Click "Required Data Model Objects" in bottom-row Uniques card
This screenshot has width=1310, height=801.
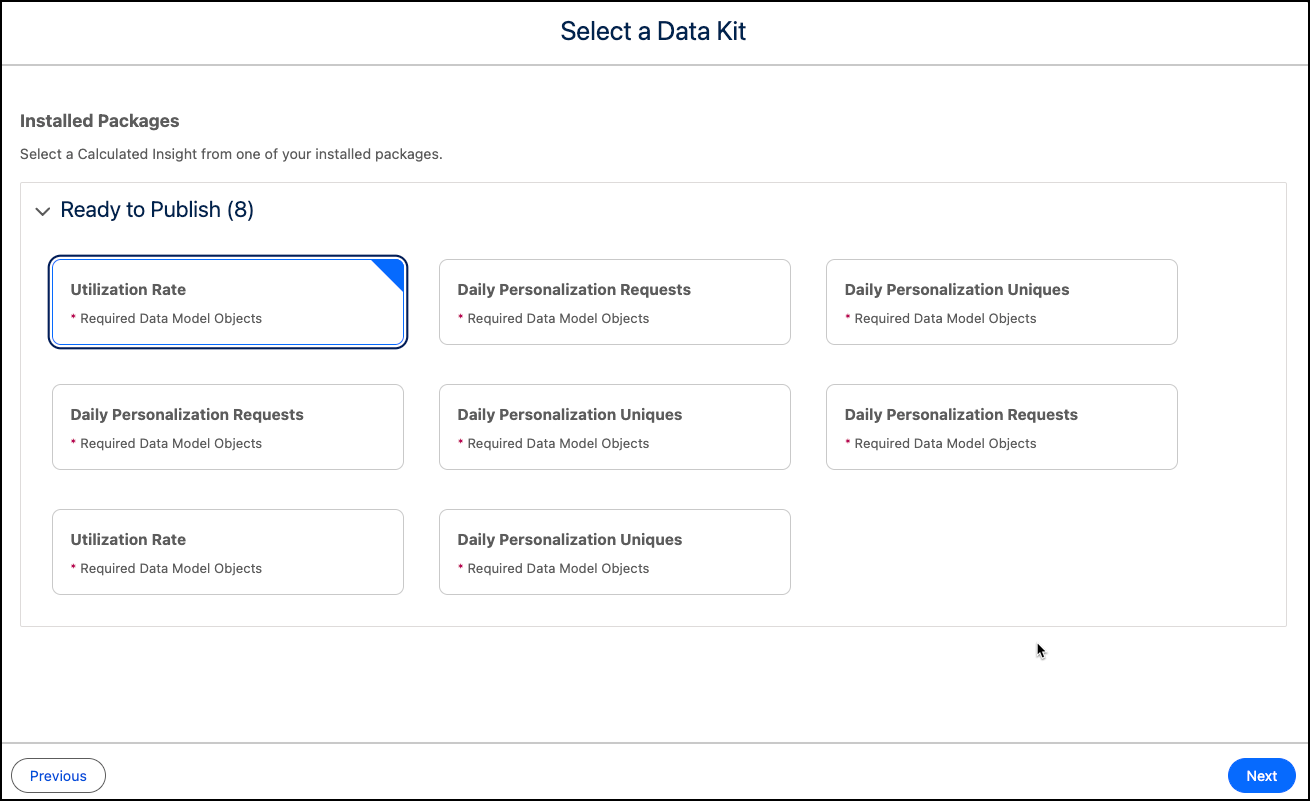[x=558, y=569]
